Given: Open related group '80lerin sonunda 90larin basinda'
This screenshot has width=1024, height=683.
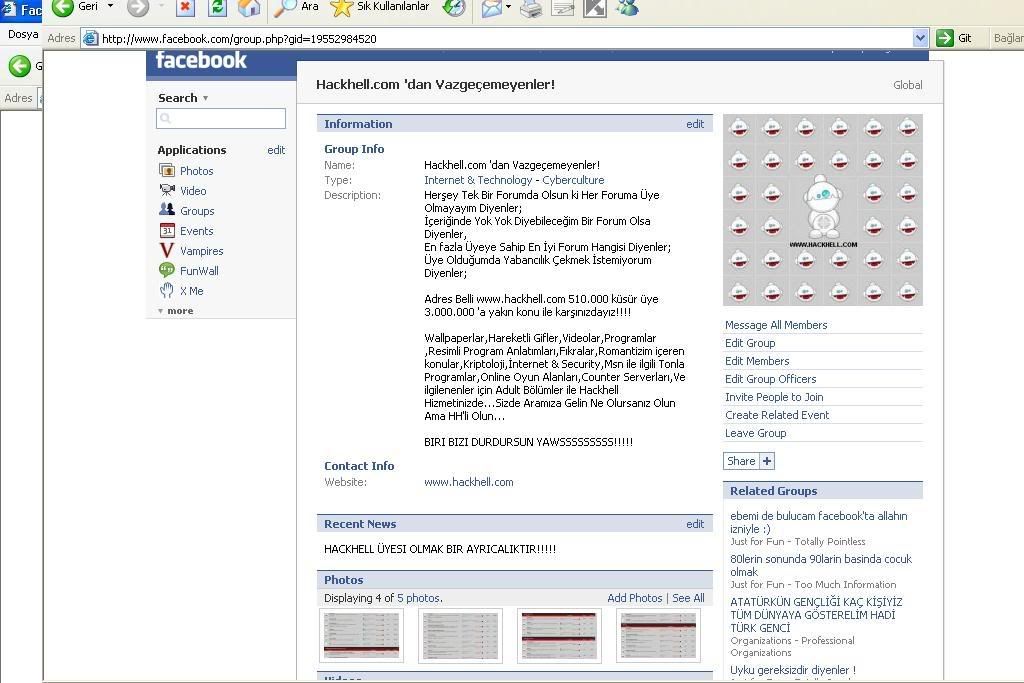Looking at the screenshot, I should tap(821, 565).
